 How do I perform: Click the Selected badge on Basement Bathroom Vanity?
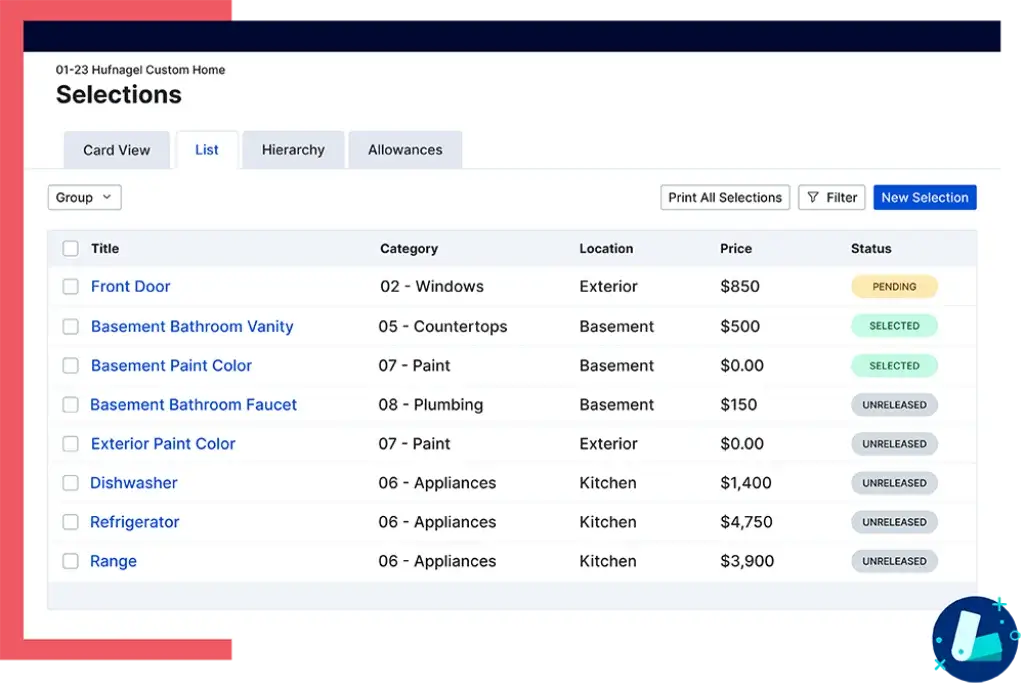pos(894,325)
